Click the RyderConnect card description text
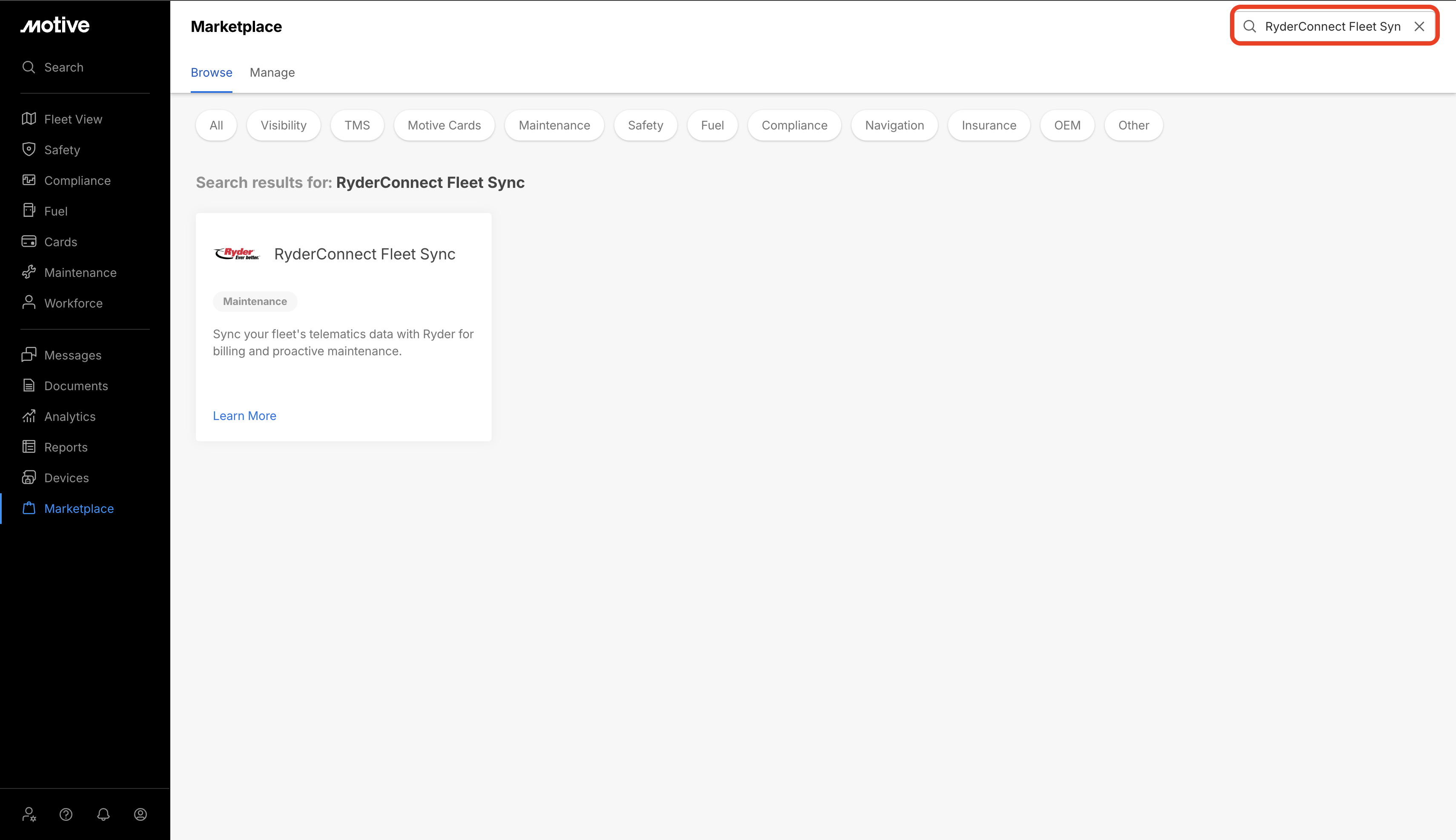The image size is (1456, 840). (x=344, y=343)
